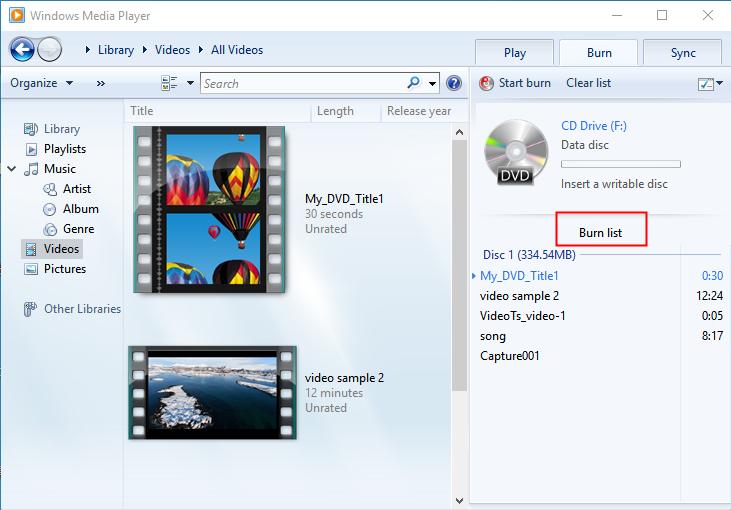Click the Artist icon under Music
The image size is (731, 510).
(52, 189)
